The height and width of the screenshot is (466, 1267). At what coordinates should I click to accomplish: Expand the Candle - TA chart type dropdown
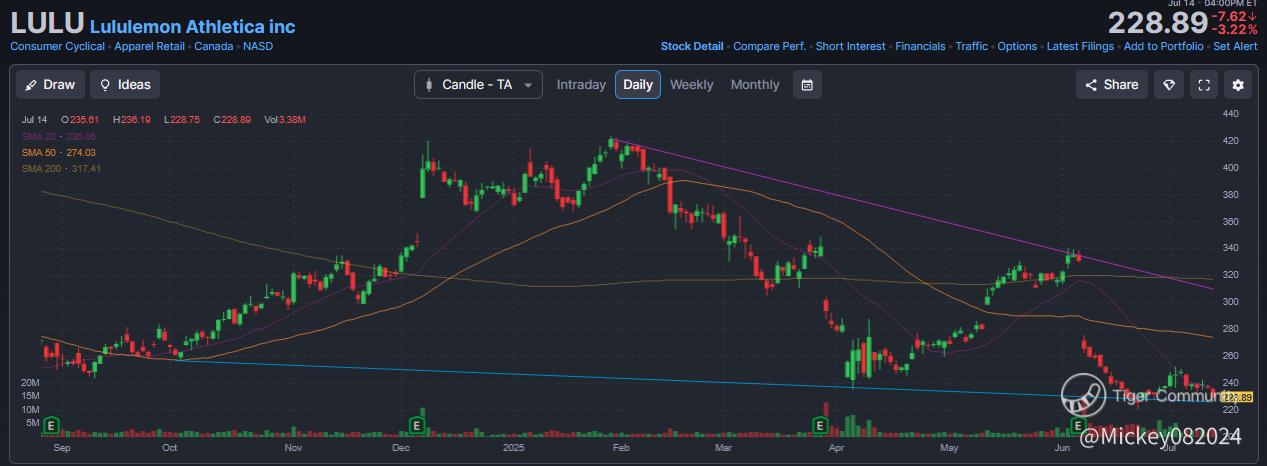coord(479,85)
